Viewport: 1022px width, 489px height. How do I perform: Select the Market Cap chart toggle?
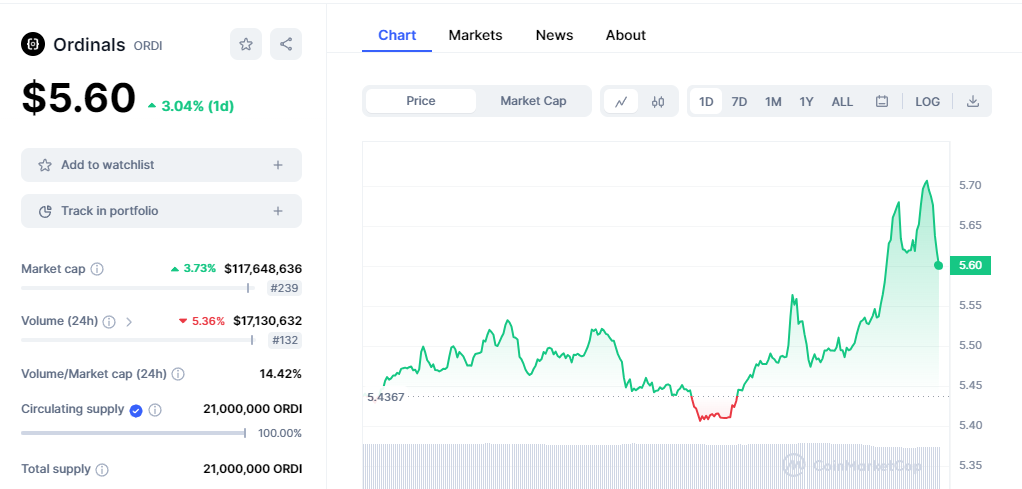coord(533,101)
